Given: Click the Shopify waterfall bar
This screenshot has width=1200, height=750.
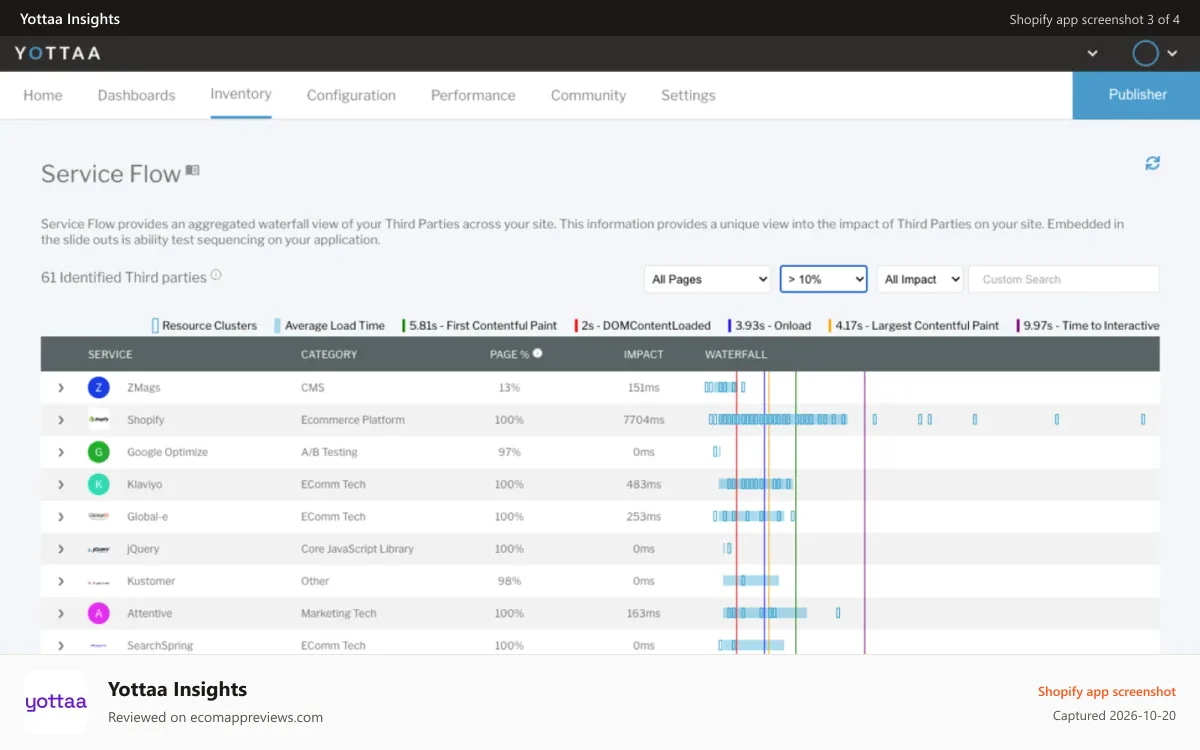Looking at the screenshot, I should click(x=779, y=420).
